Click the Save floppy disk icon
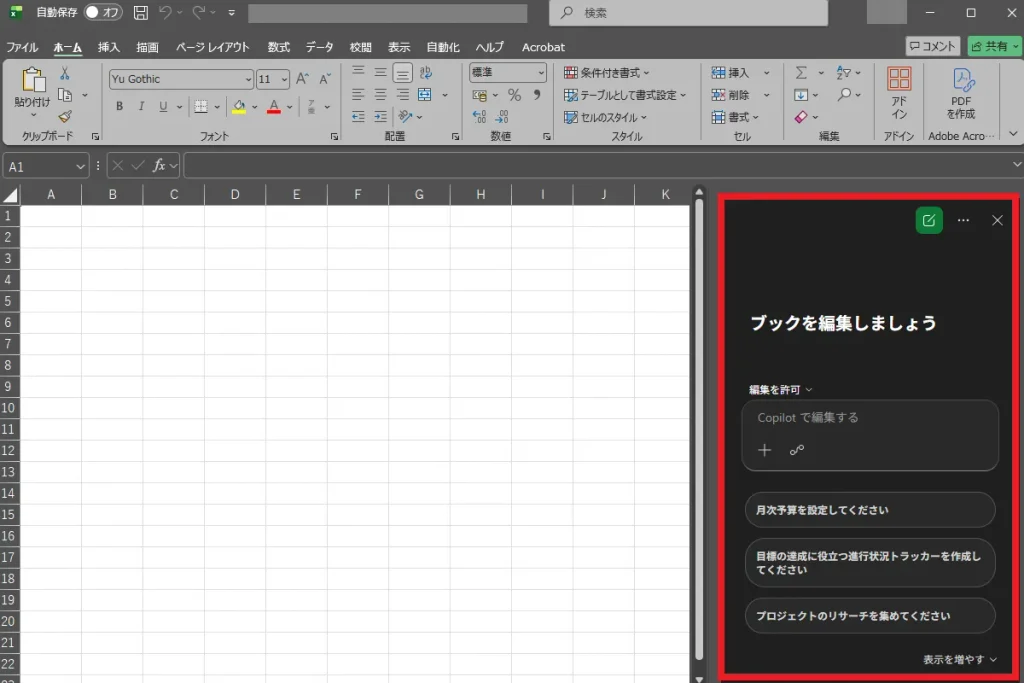Screen dimensions: 1024x683 (140, 12)
